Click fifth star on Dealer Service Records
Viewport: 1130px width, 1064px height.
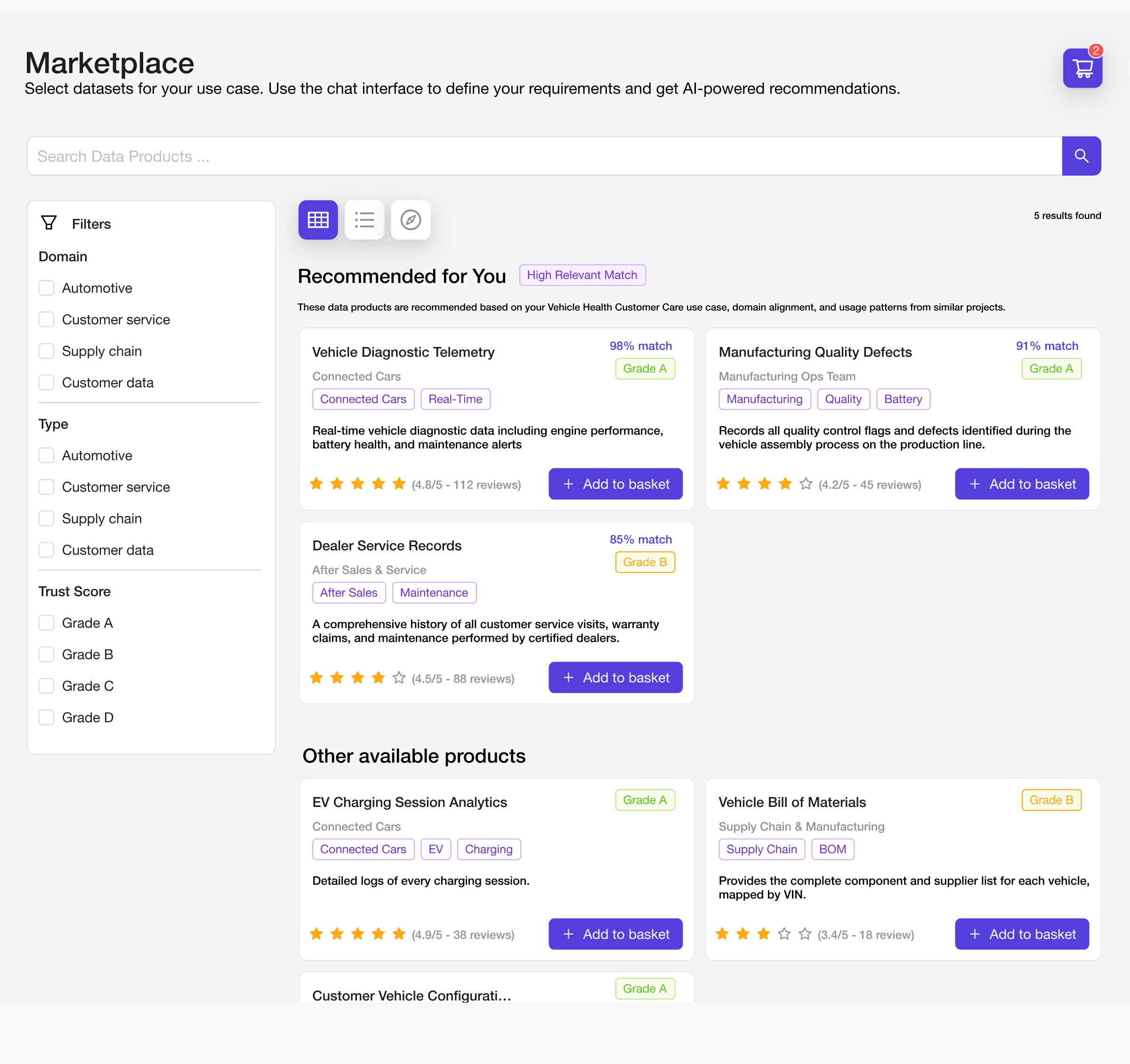coord(399,677)
